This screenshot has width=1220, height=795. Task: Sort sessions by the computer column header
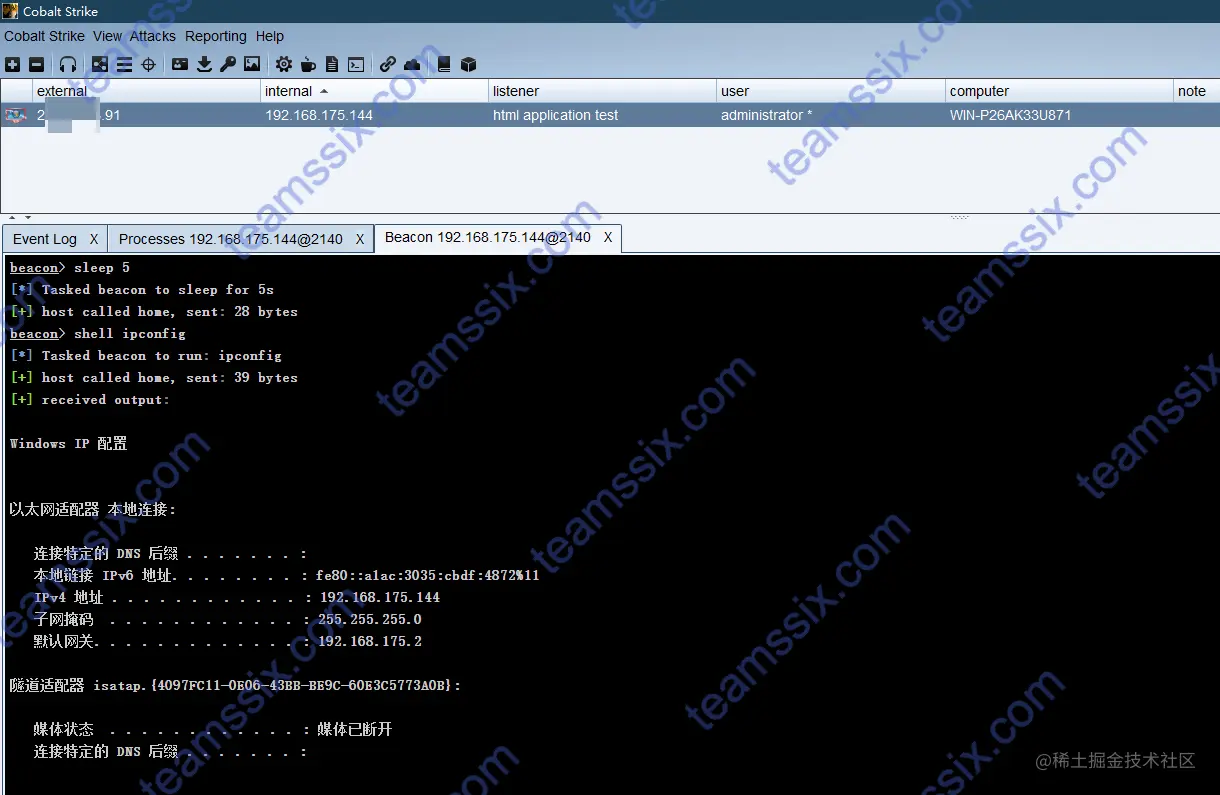click(1059, 91)
